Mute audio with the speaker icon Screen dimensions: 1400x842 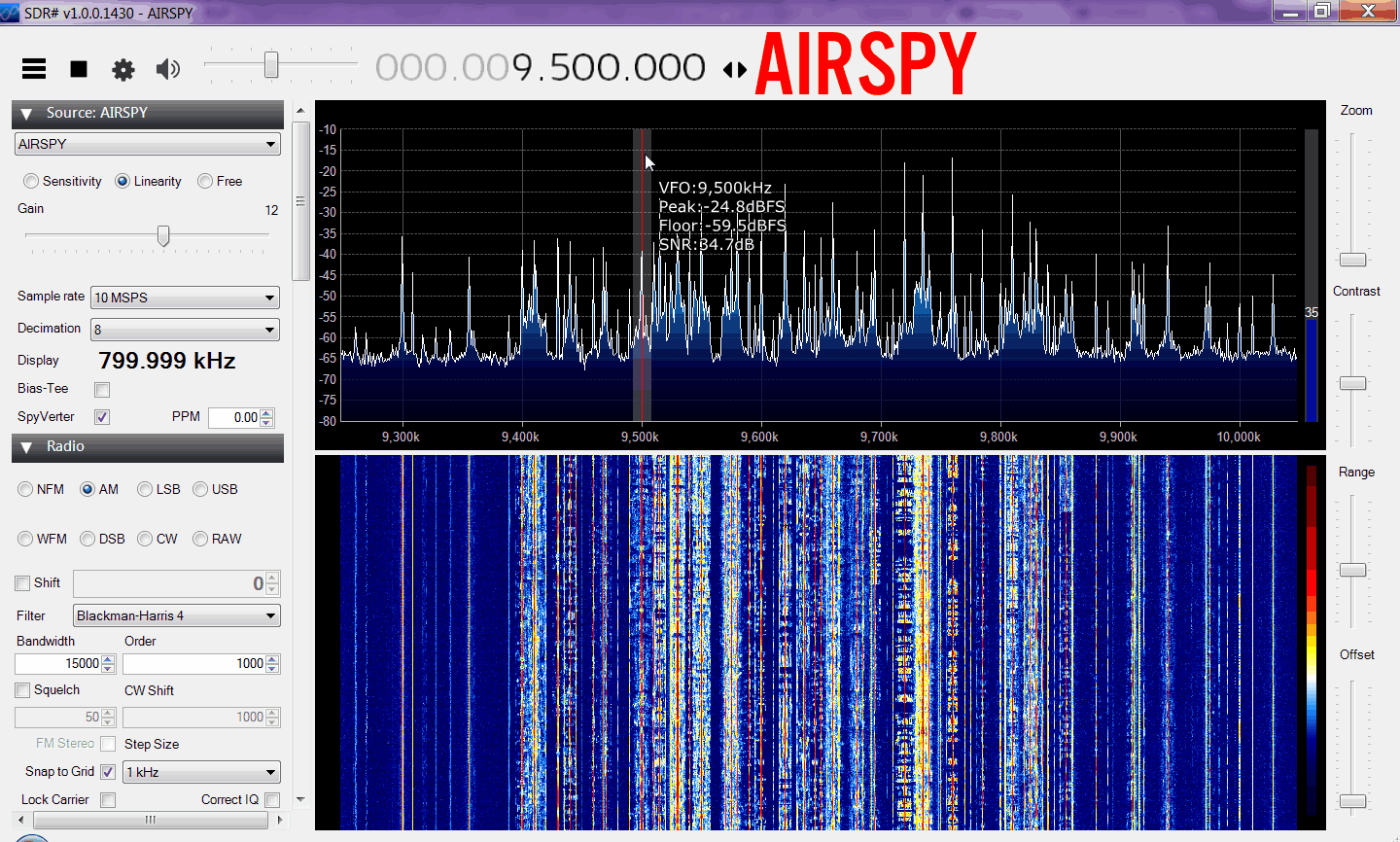168,69
